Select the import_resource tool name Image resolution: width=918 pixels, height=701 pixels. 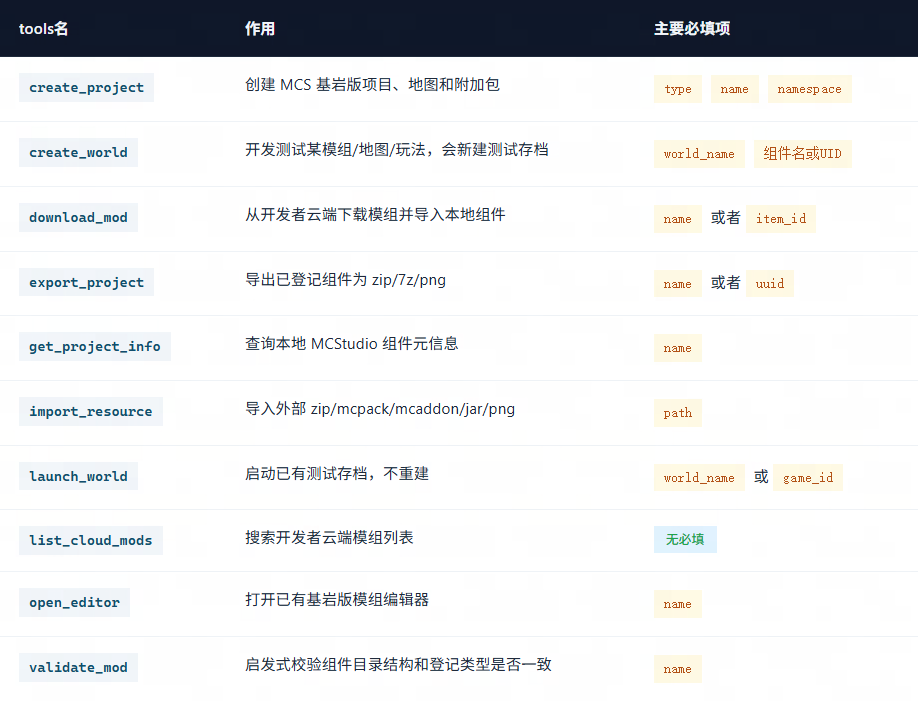click(91, 411)
